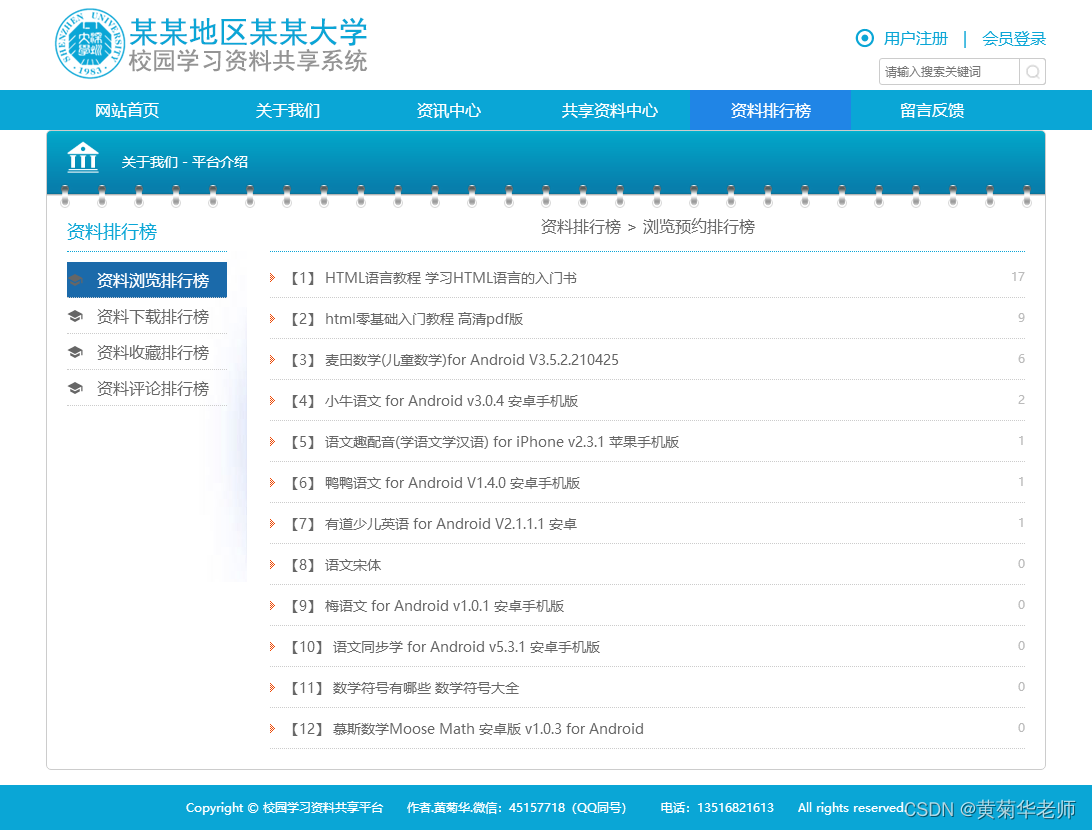This screenshot has width=1092, height=830.
Task: Click the search magnifier icon
Action: pyautogui.click(x=1033, y=71)
